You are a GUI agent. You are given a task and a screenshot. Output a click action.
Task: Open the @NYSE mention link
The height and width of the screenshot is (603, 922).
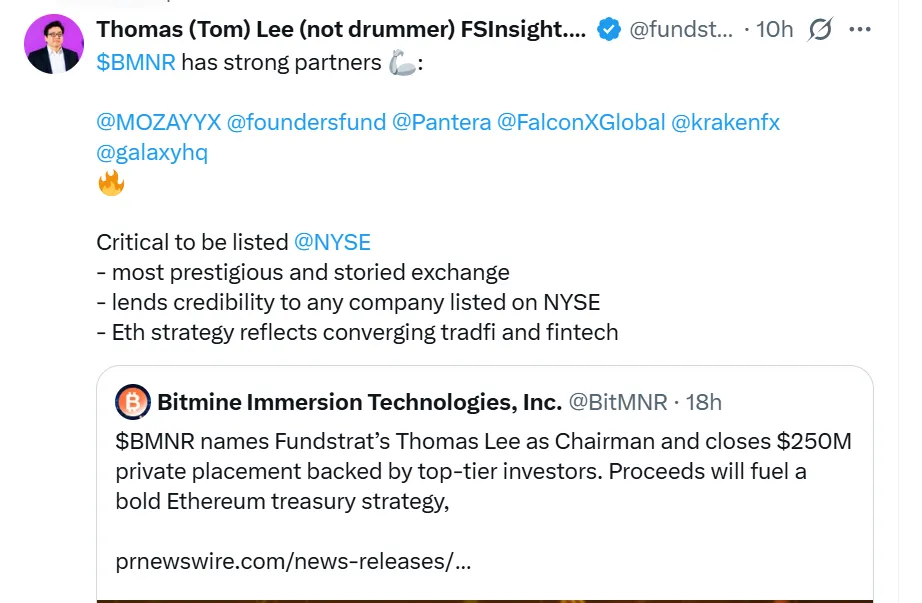(332, 242)
